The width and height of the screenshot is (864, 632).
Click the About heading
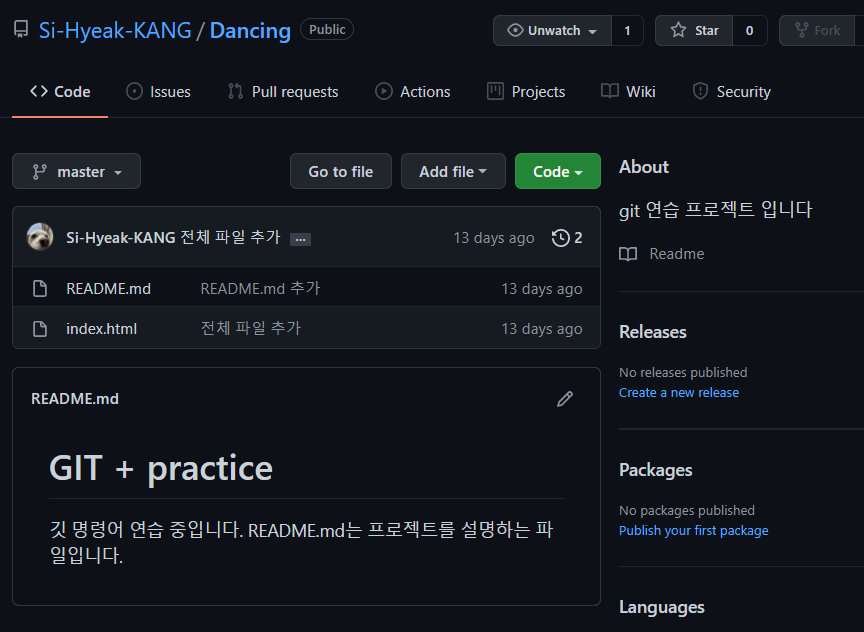[644, 167]
